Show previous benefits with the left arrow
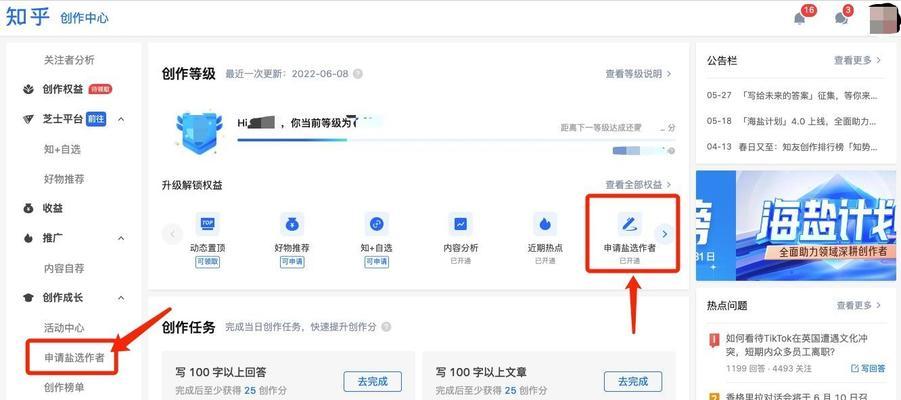 172,234
